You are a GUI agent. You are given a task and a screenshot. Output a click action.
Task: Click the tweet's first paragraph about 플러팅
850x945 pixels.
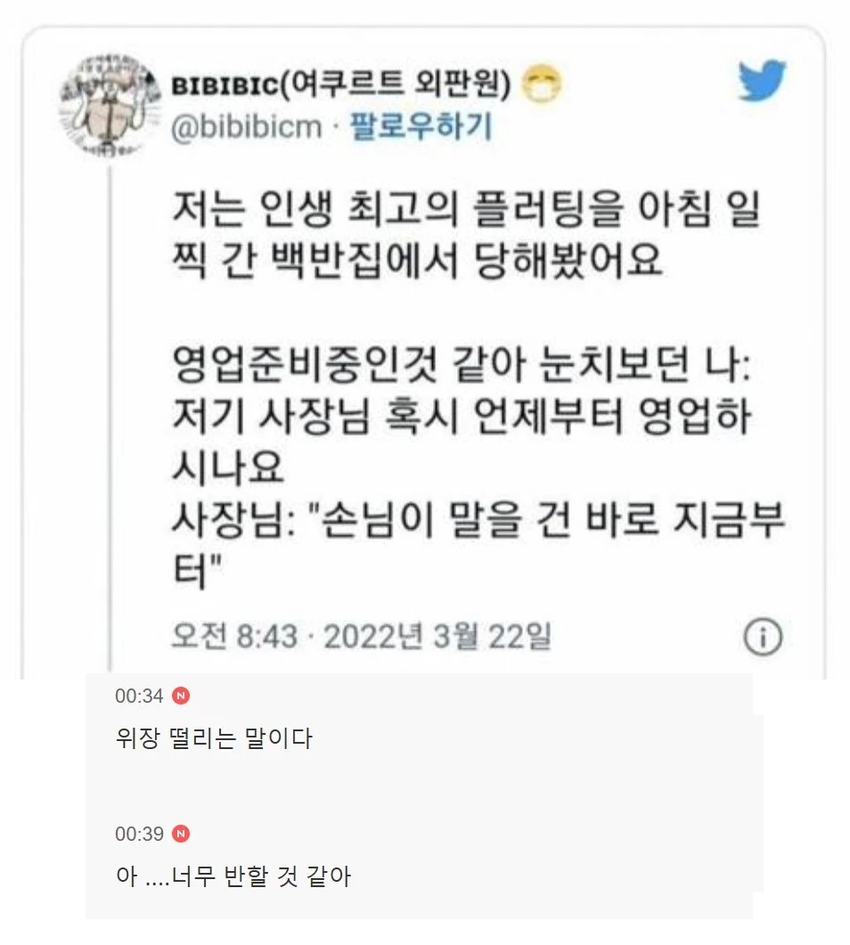click(465, 234)
